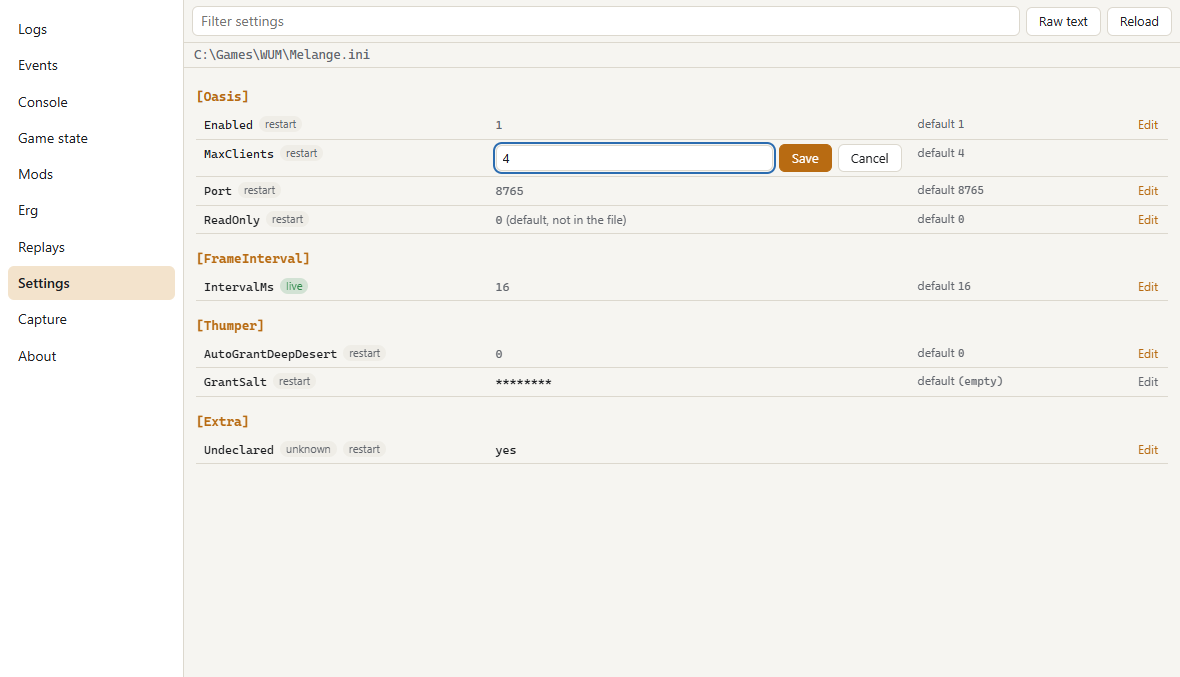Edit the ReadOnly setting
1180x677 pixels.
tap(1148, 220)
